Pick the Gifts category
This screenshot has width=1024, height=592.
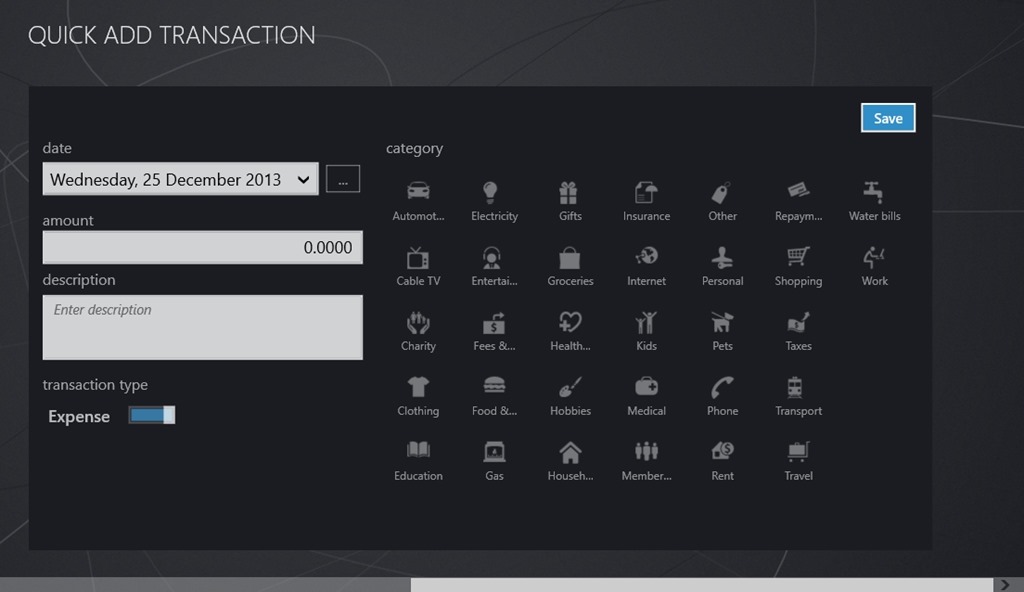[x=568, y=192]
